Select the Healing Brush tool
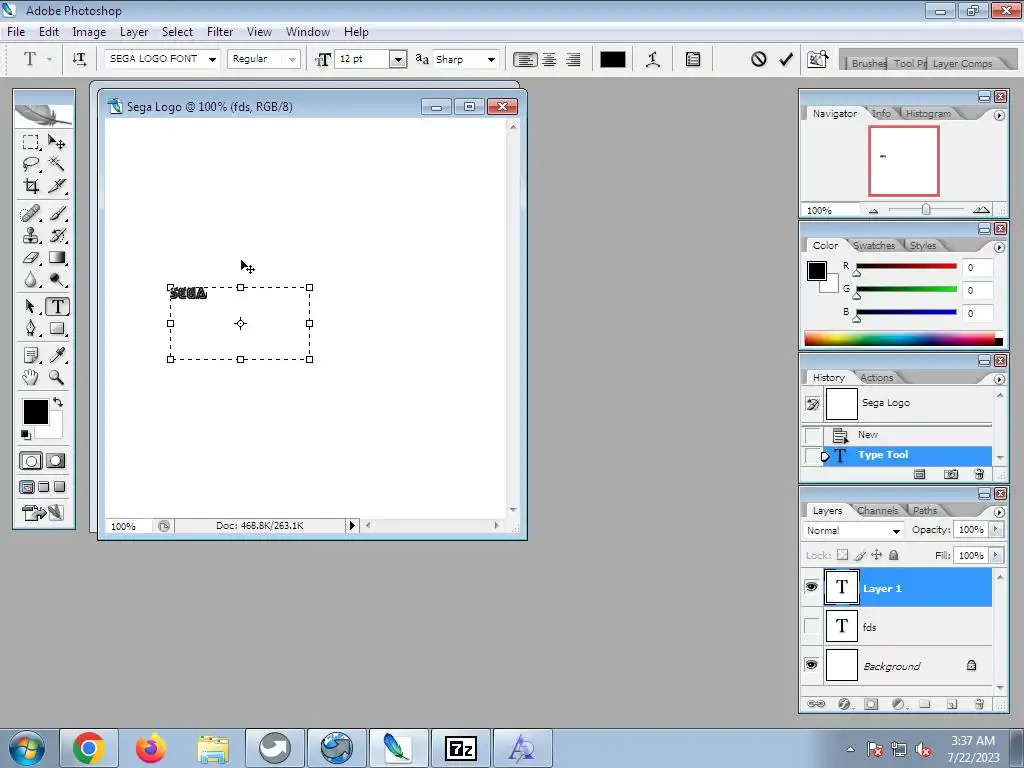Screen dimensions: 1024x768 (x=30, y=214)
